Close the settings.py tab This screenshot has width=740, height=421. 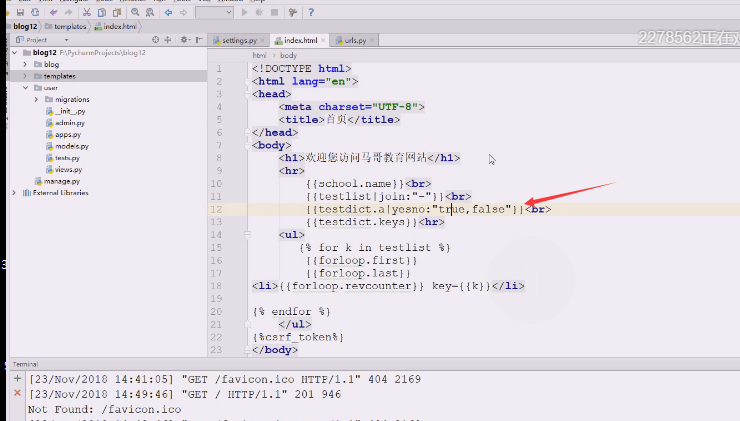(x=262, y=41)
